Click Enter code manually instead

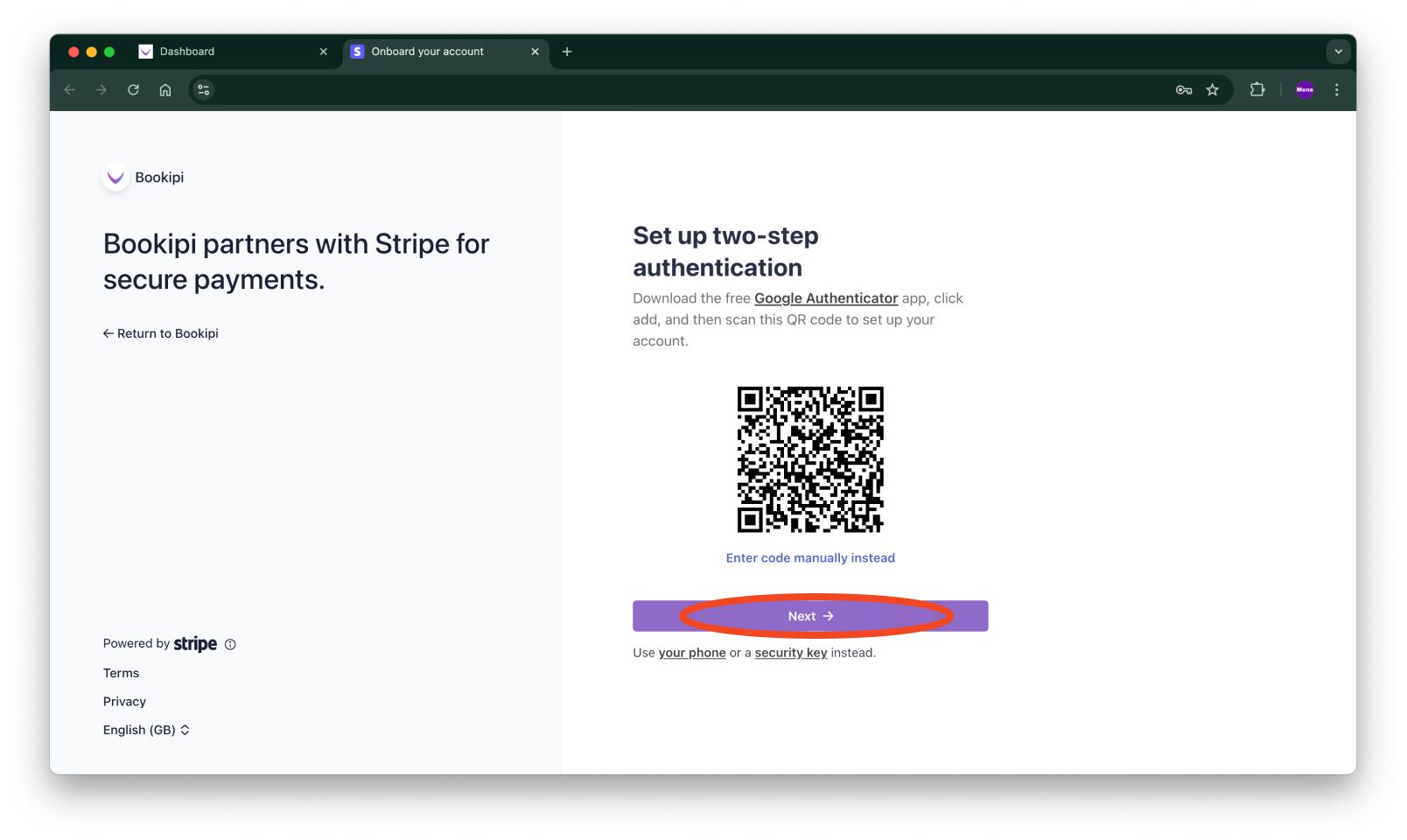tap(810, 558)
